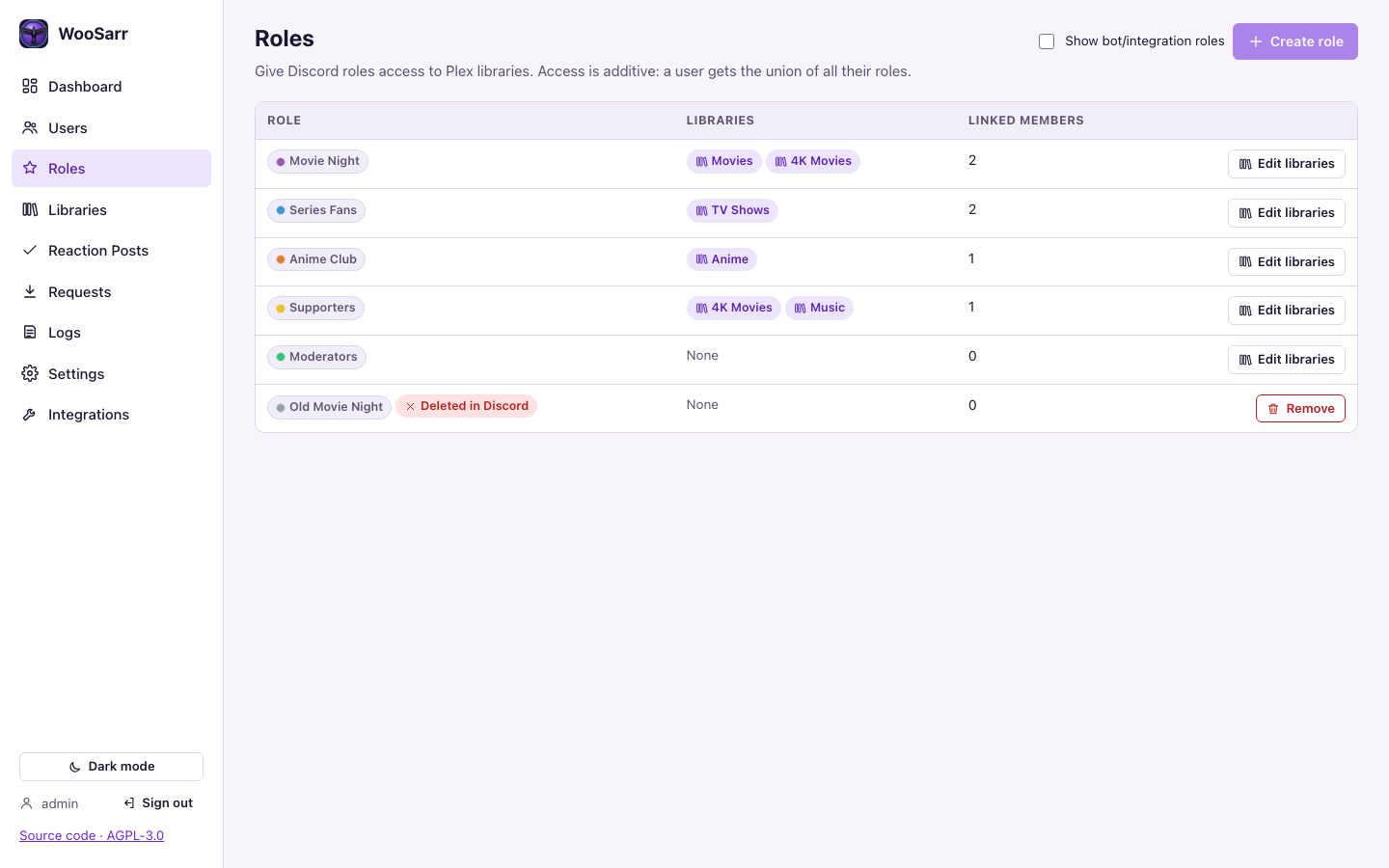Edit libraries for Moderators role
Viewport: 1389px width, 868px height.
coord(1286,360)
